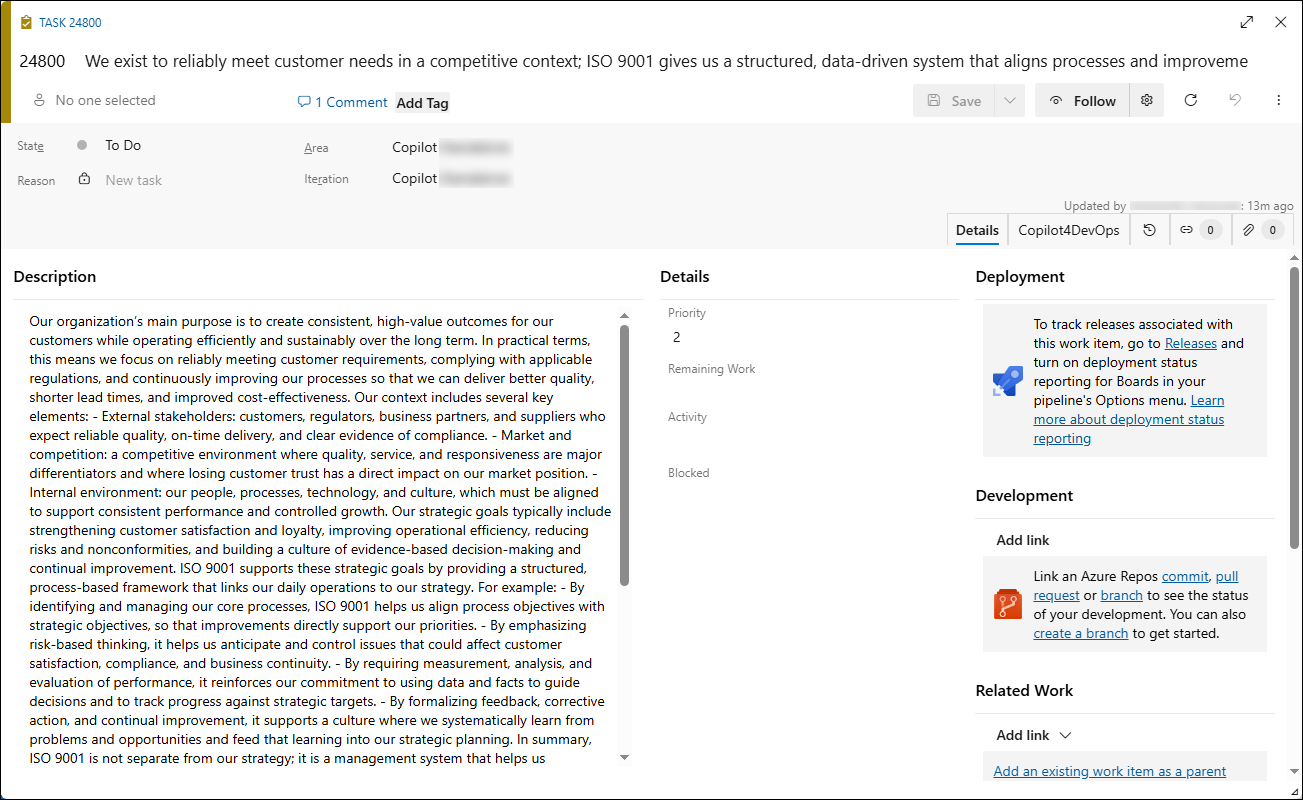
Task: Expand the Add link chevron under Related Work
Action: [x=1065, y=735]
